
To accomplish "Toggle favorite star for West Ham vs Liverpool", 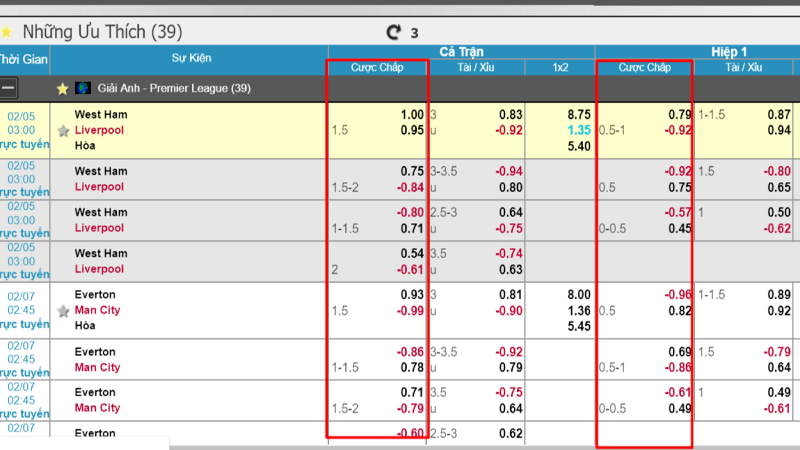I will [63, 131].
